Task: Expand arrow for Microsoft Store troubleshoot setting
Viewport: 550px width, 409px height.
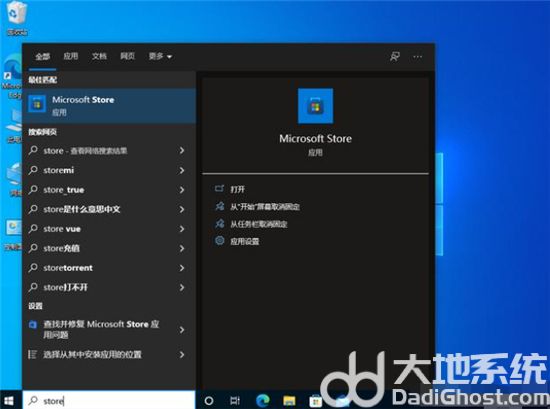Action: [x=182, y=329]
